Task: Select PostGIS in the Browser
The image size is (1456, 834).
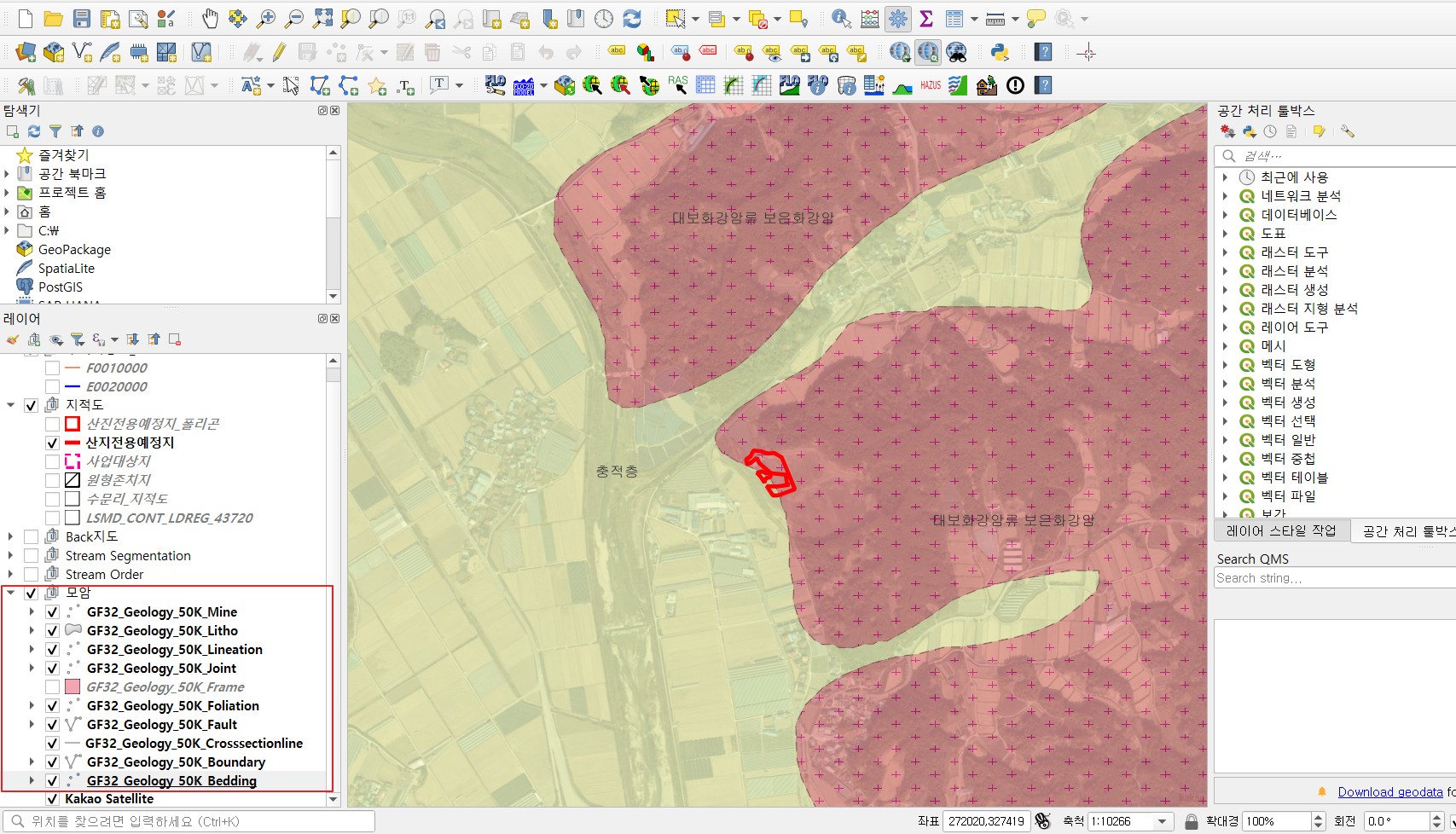Action: (61, 287)
